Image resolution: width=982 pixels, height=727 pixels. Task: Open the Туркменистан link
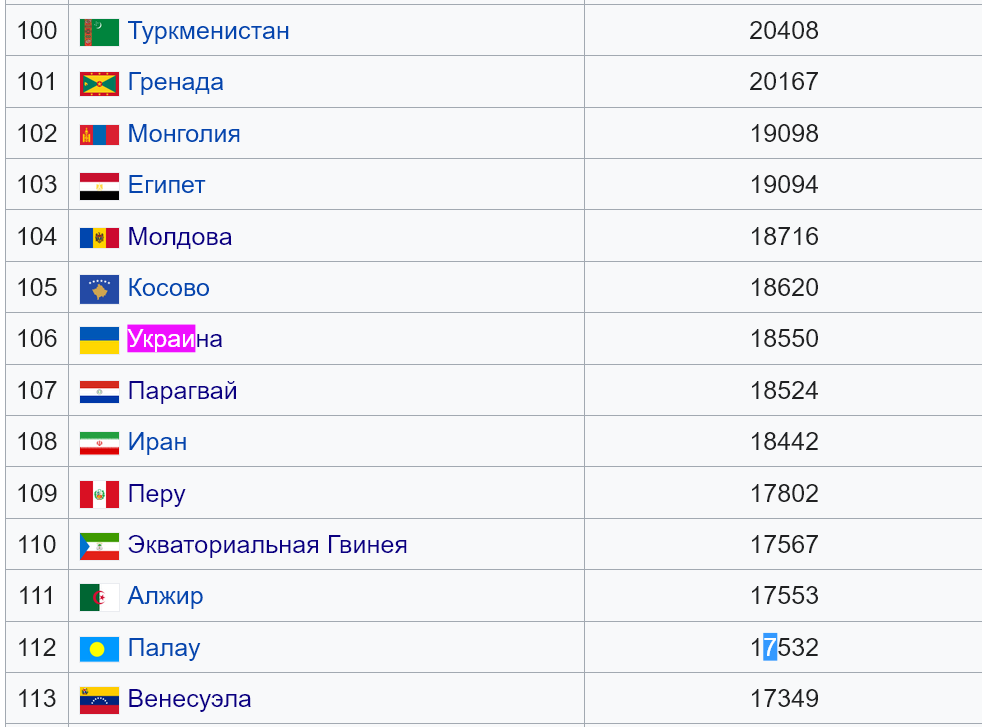coord(209,31)
